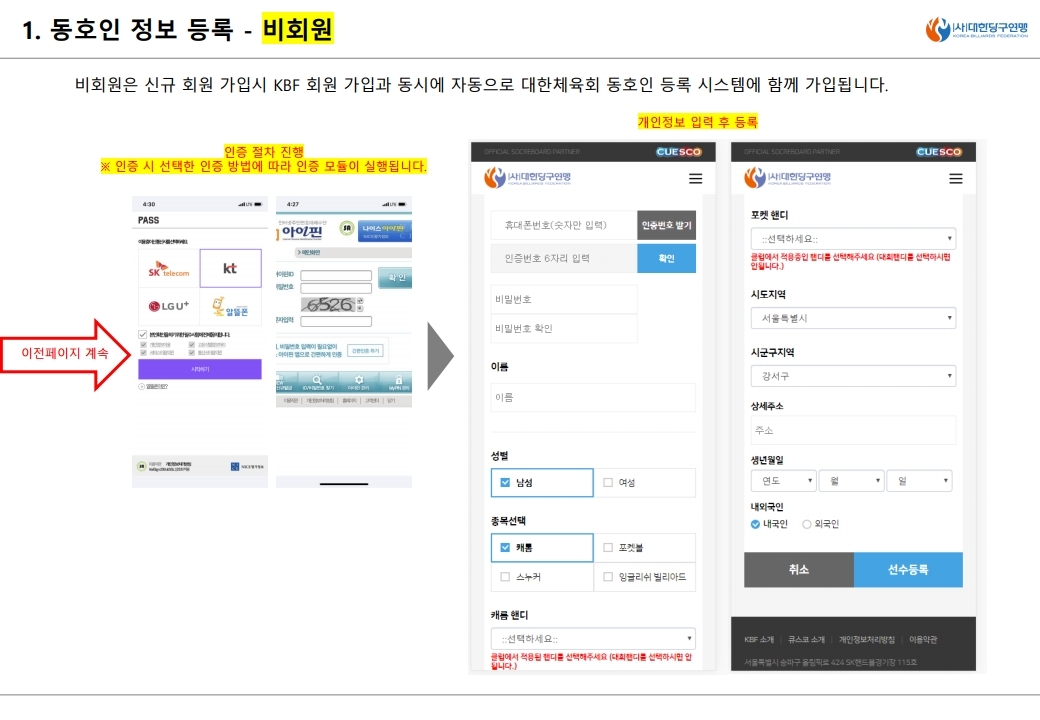Open the 연도 birth year dropdown

click(784, 481)
